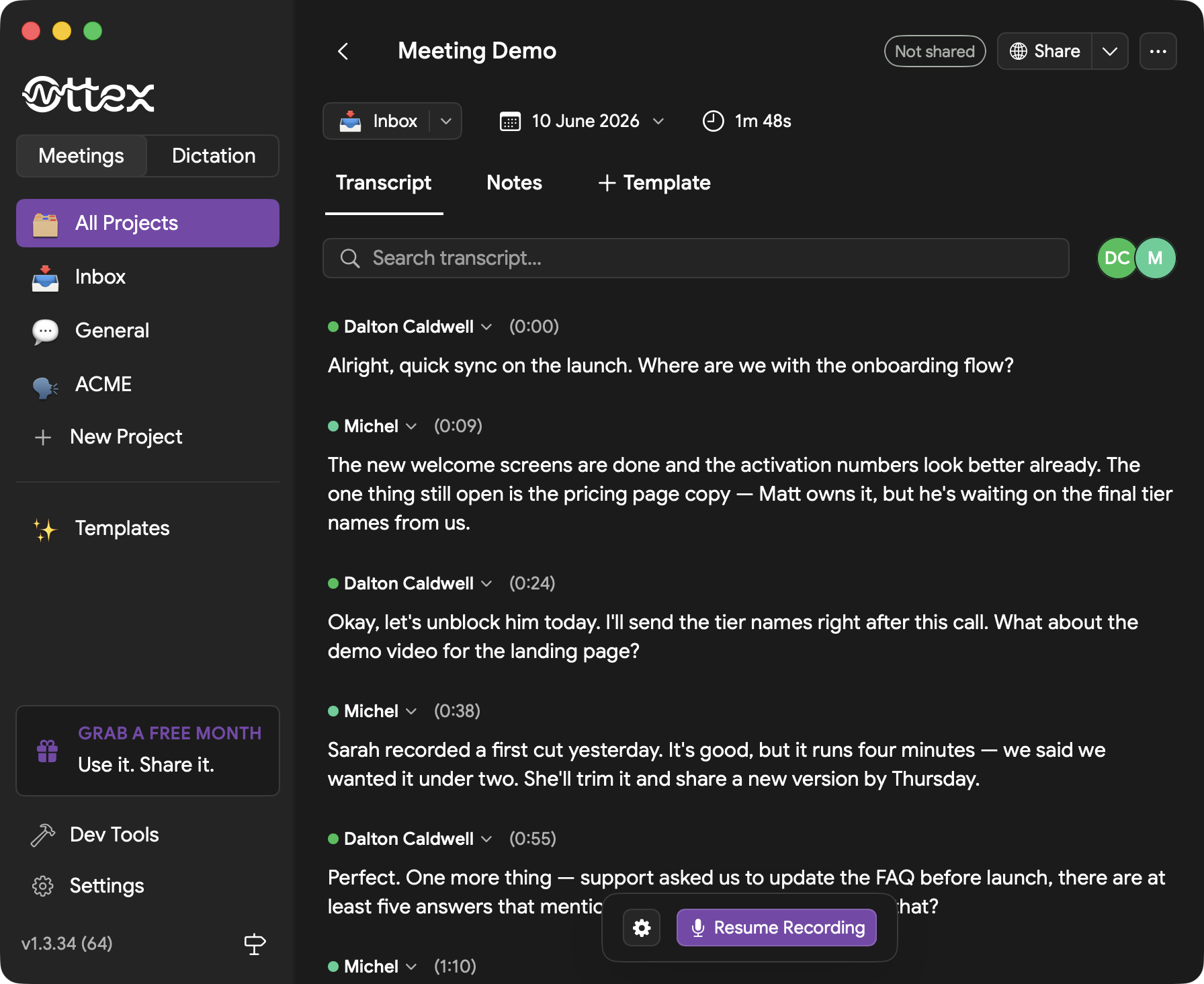Click the Not shared status badge
1204x984 pixels.
[935, 51]
